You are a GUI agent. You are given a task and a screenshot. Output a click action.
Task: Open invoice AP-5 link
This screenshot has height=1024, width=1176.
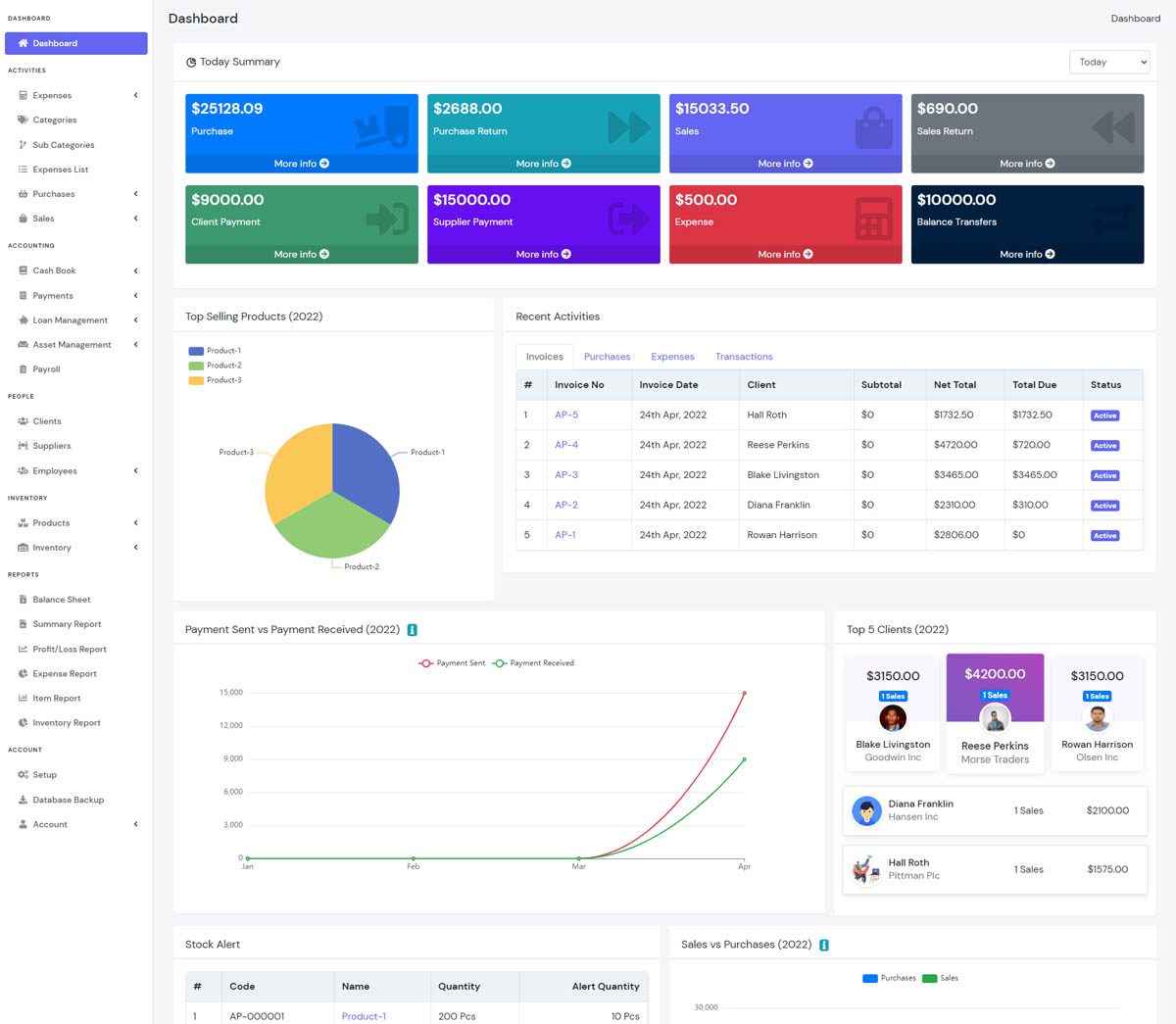coord(566,415)
